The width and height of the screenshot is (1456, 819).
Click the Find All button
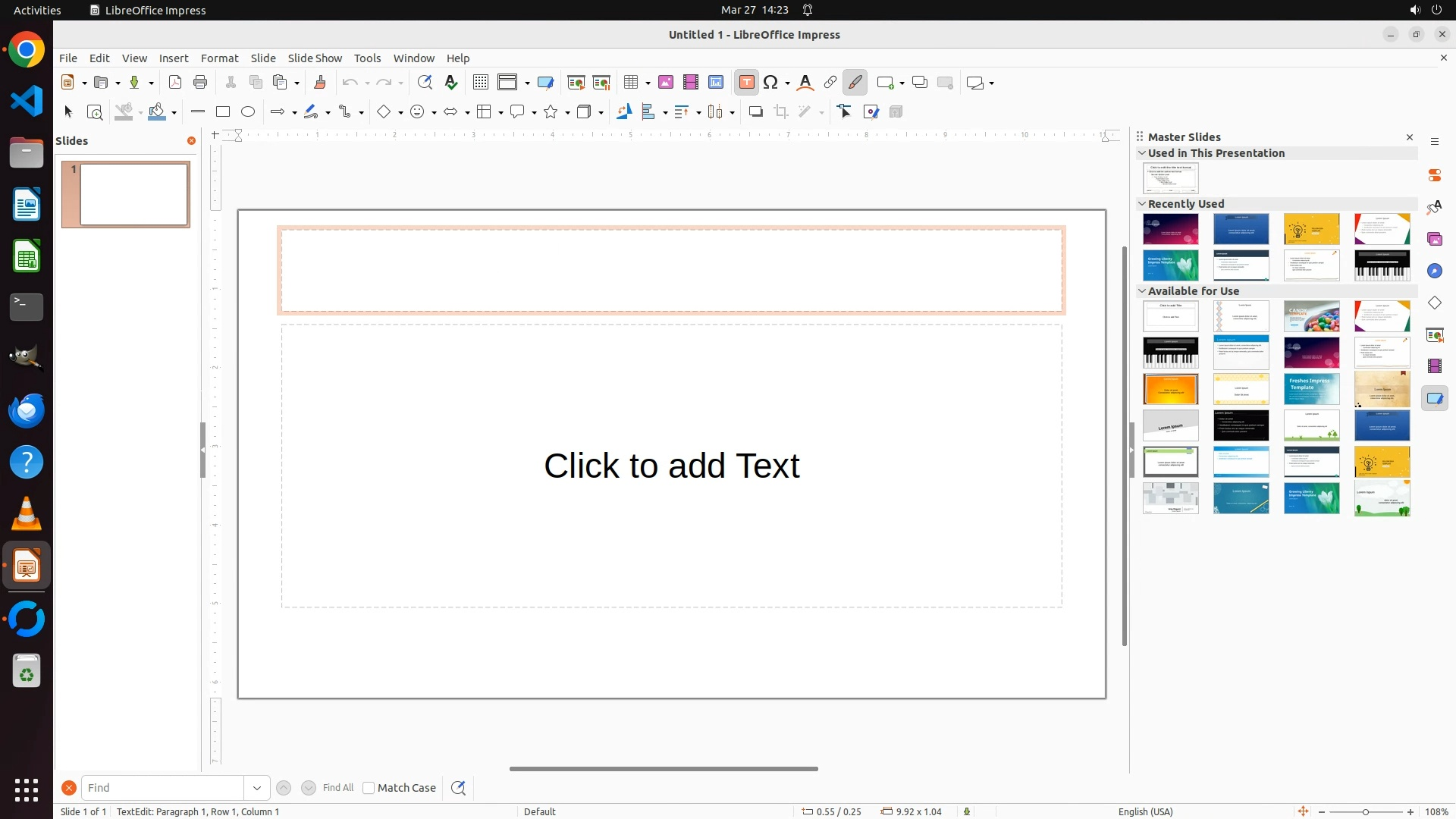point(337,788)
